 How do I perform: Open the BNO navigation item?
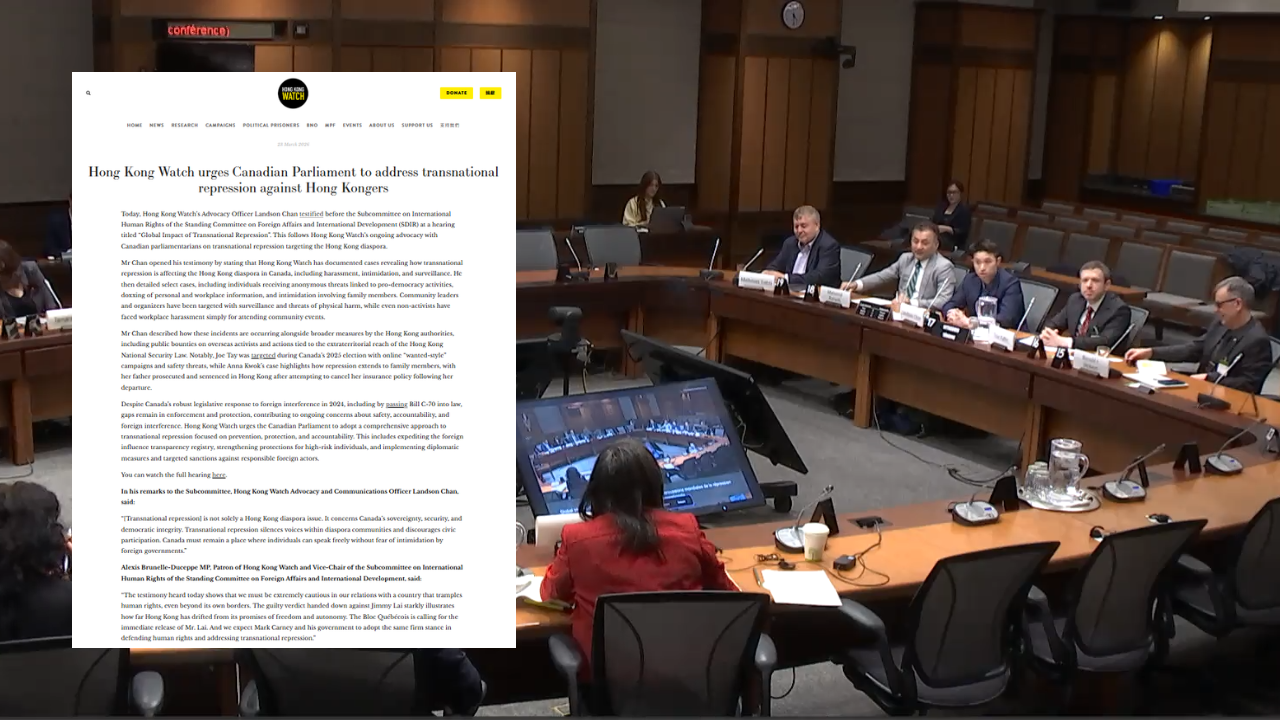[312, 126]
